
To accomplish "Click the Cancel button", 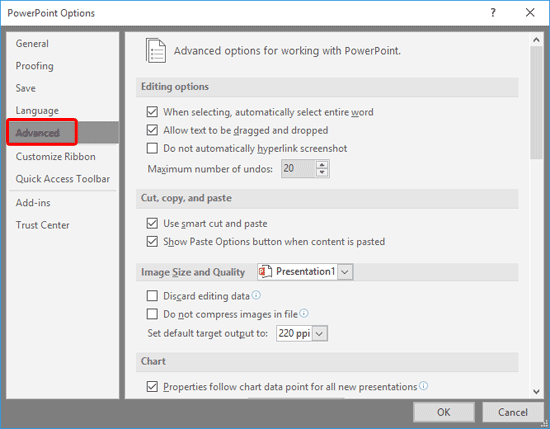I will click(x=512, y=412).
